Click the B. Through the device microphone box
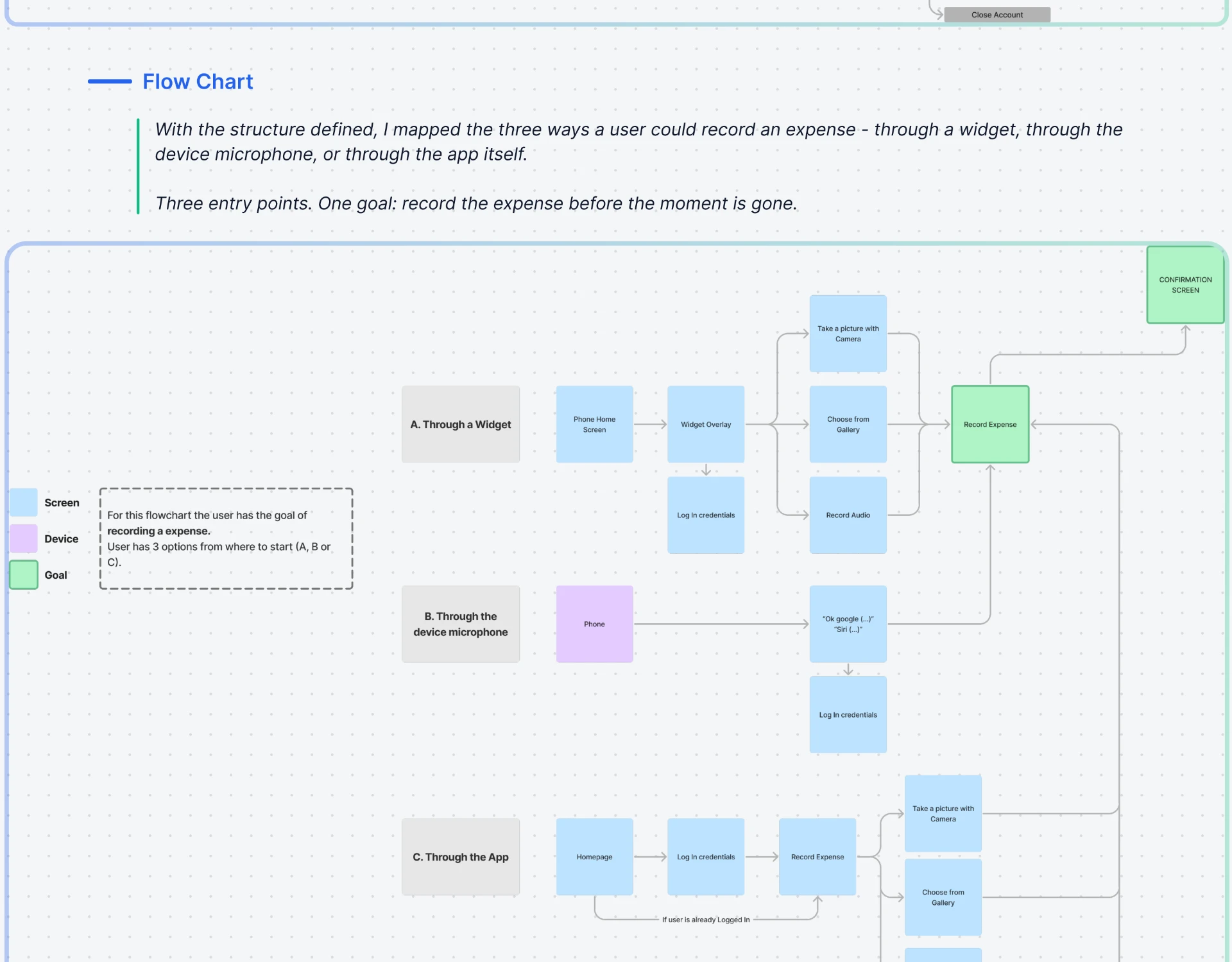The width and height of the screenshot is (1232, 962). click(461, 624)
